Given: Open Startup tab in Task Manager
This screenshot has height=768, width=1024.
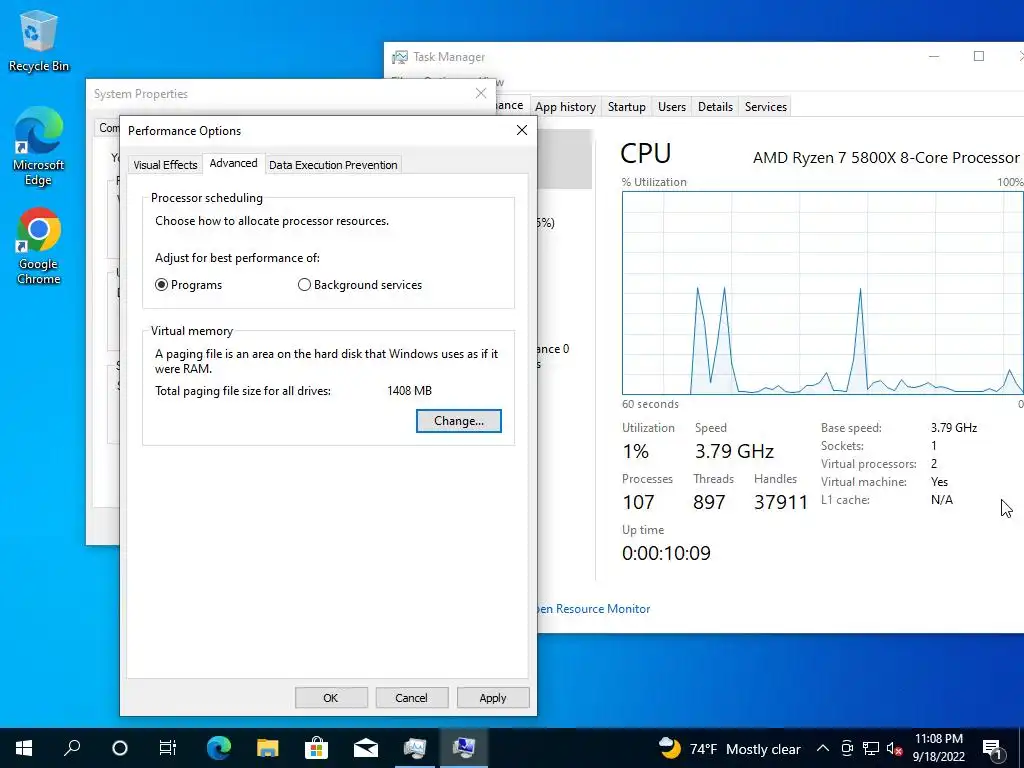Looking at the screenshot, I should pos(626,106).
